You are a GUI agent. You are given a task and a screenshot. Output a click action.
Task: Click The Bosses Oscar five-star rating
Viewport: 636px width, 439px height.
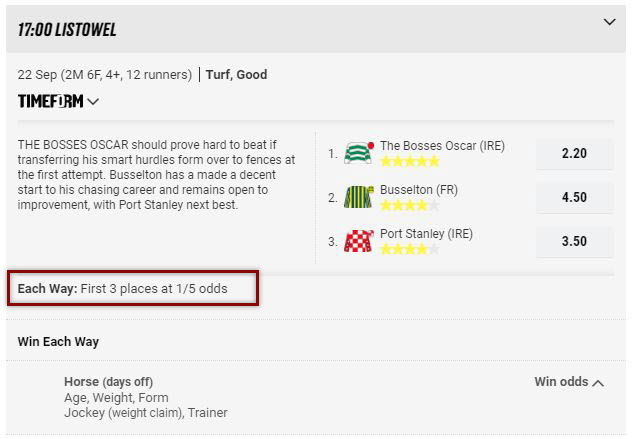tap(410, 161)
